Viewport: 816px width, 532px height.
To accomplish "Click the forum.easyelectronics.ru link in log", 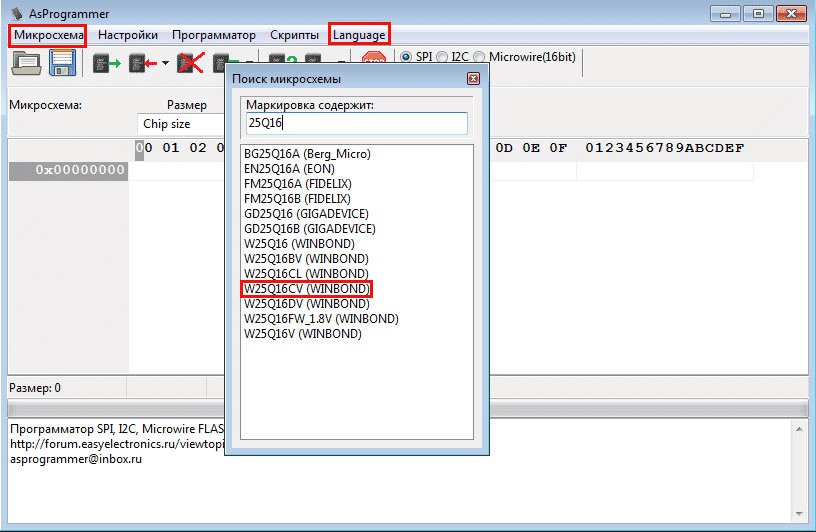I will 117,444.
